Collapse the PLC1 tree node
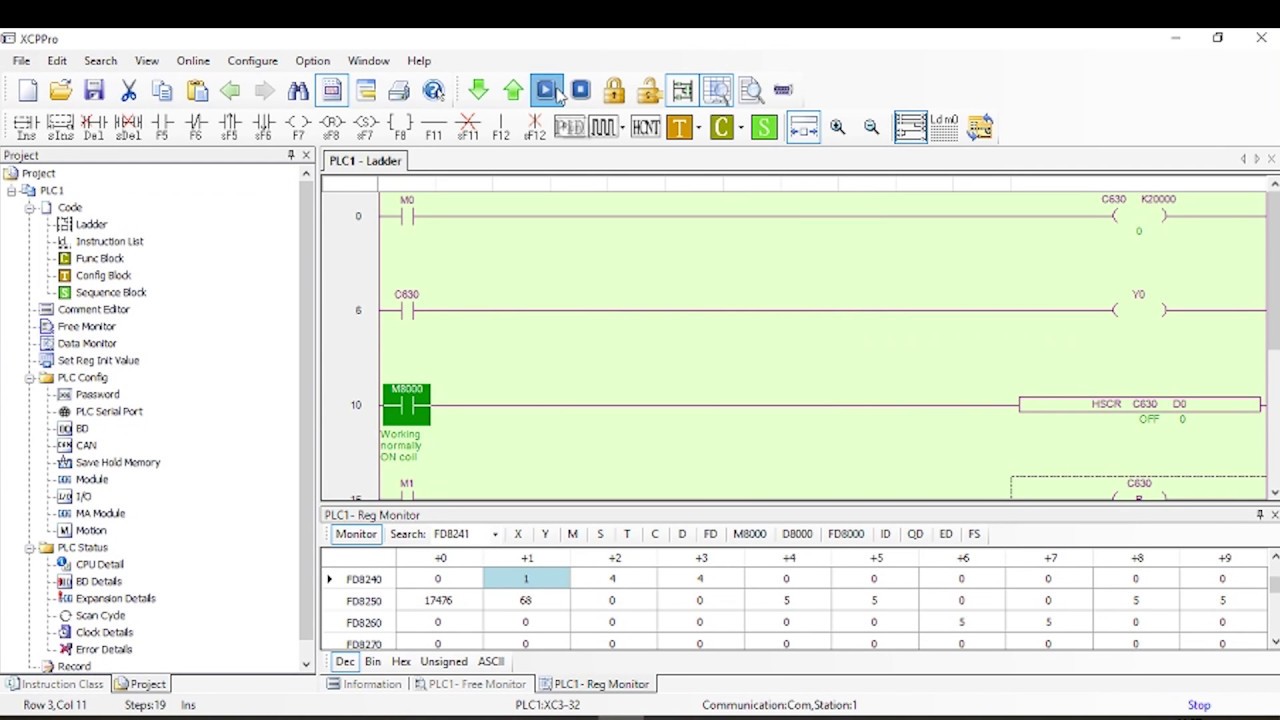The image size is (1280, 720). tap(12, 190)
